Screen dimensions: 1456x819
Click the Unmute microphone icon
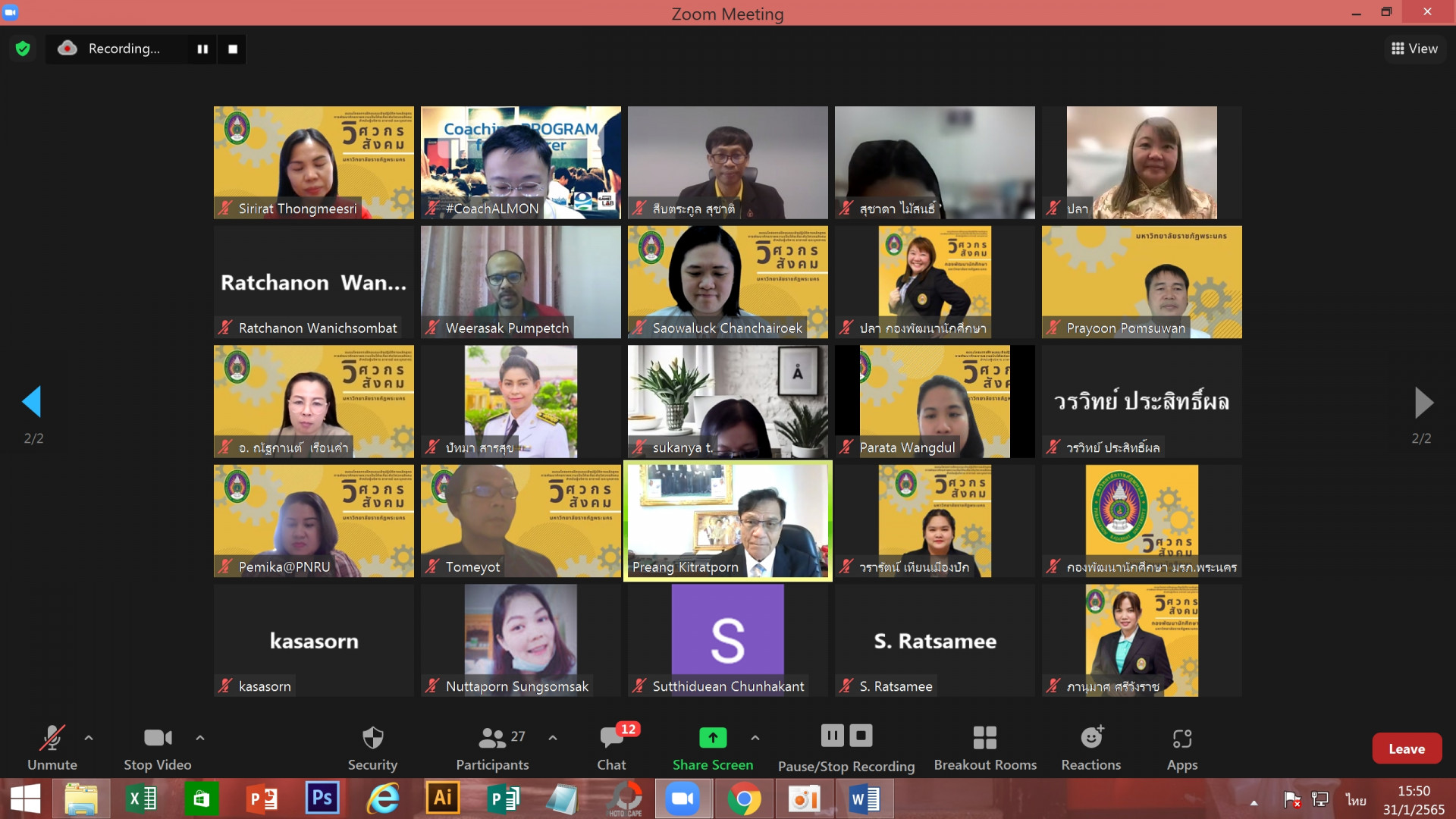(x=52, y=738)
